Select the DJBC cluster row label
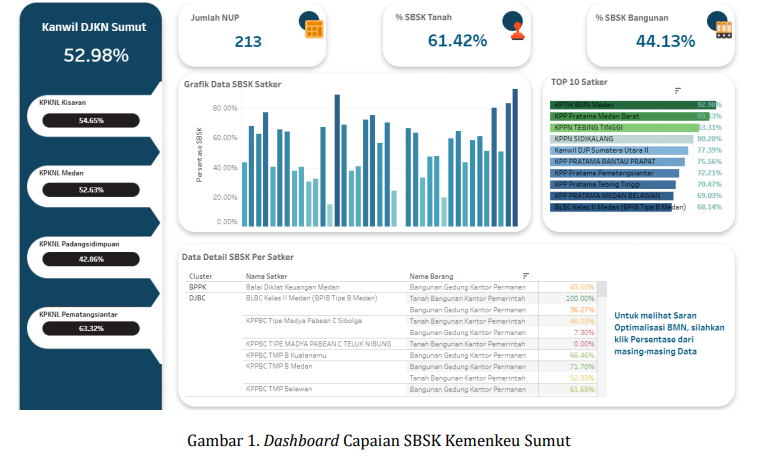Screen dimensions: 759x460 tap(200, 298)
